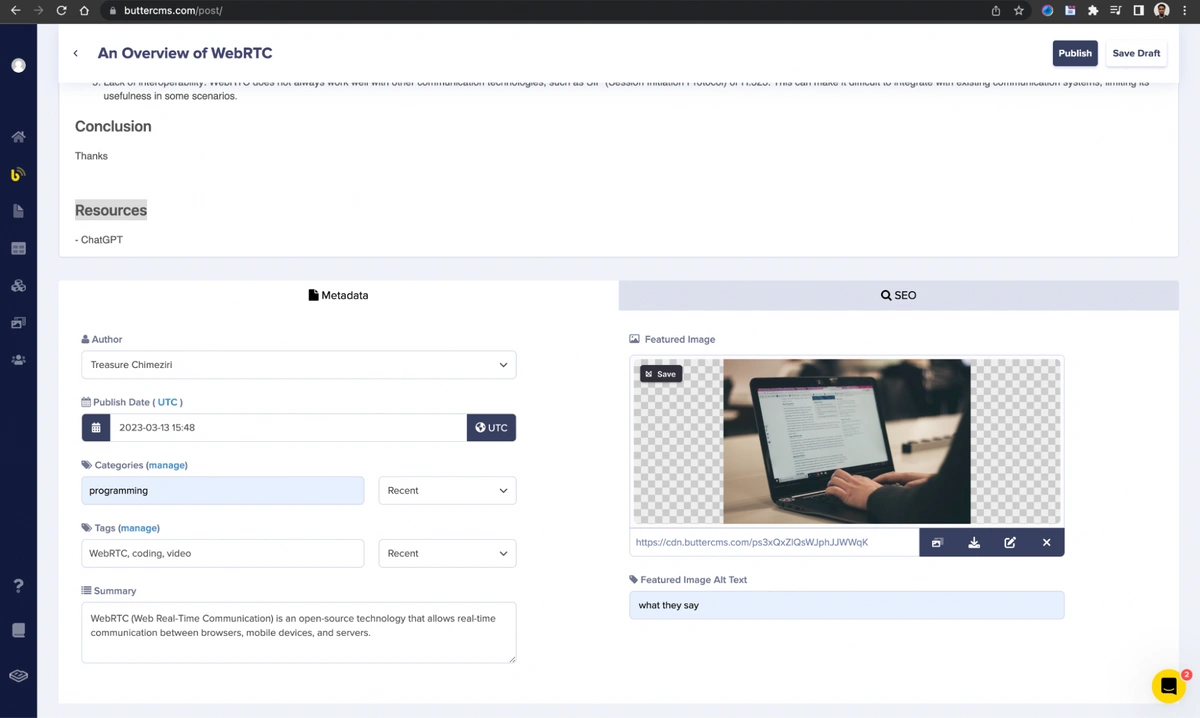Open browser media control icon
This screenshot has width=1200, height=718.
[1116, 10]
